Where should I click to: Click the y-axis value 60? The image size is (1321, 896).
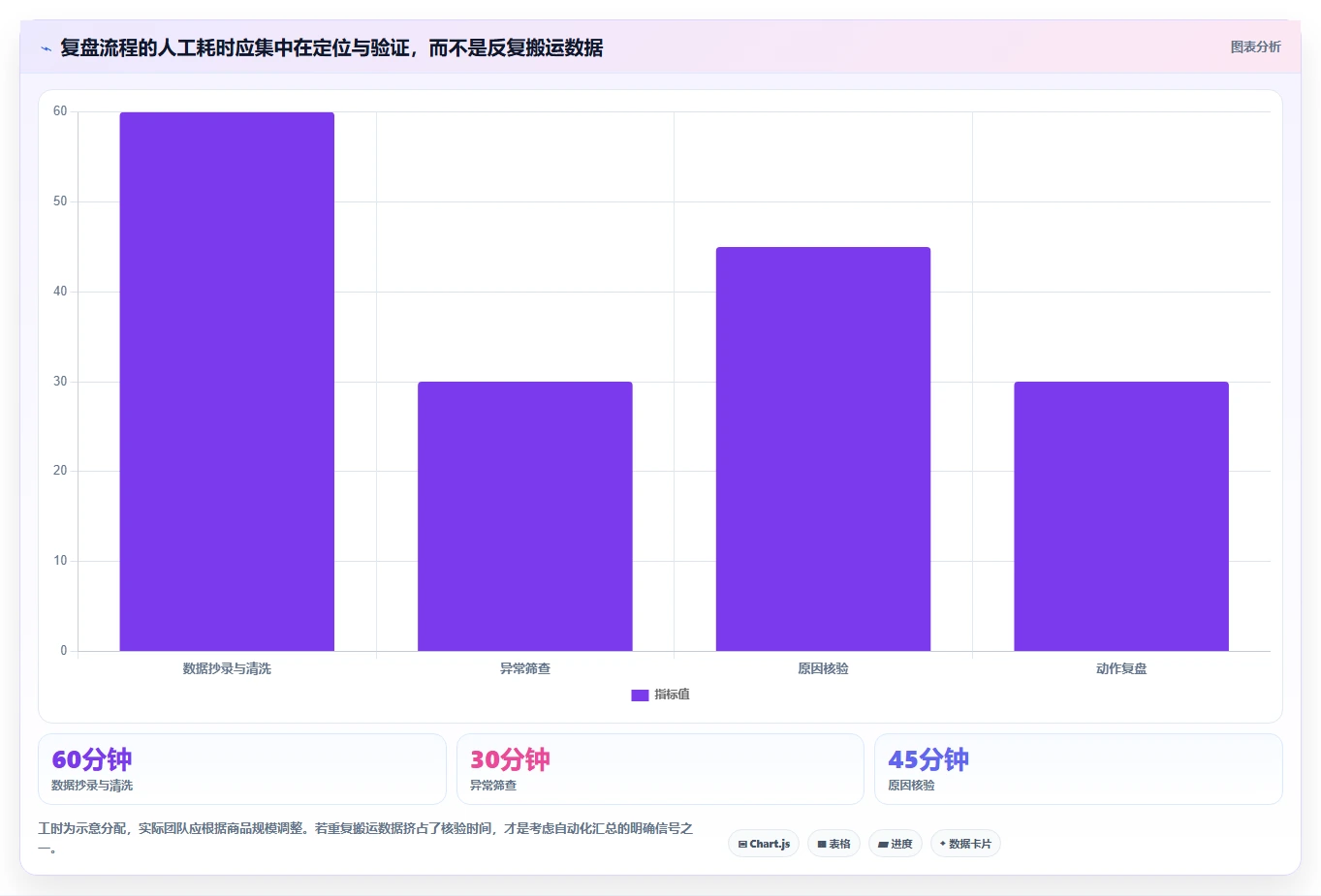(x=60, y=111)
